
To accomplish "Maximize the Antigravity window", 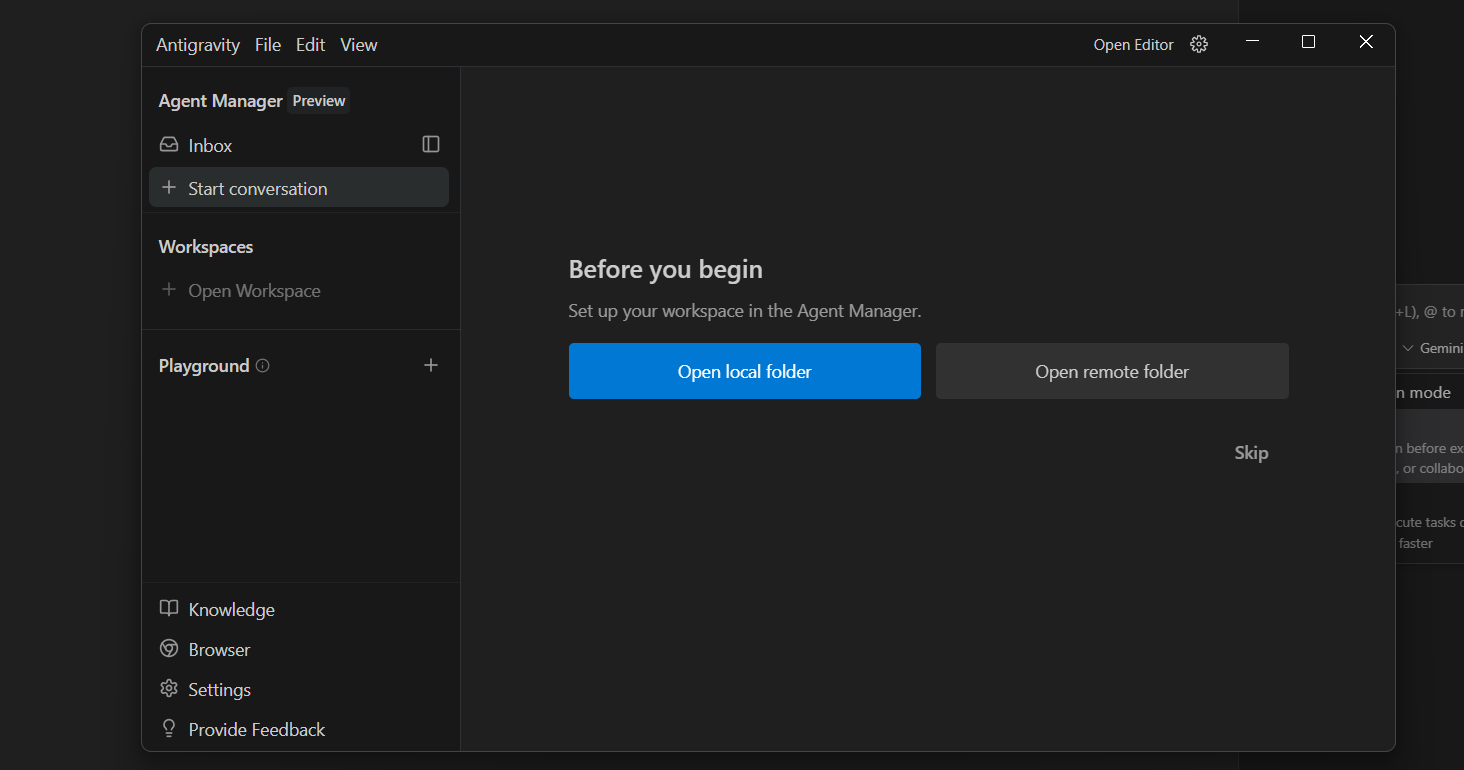I will (1308, 42).
